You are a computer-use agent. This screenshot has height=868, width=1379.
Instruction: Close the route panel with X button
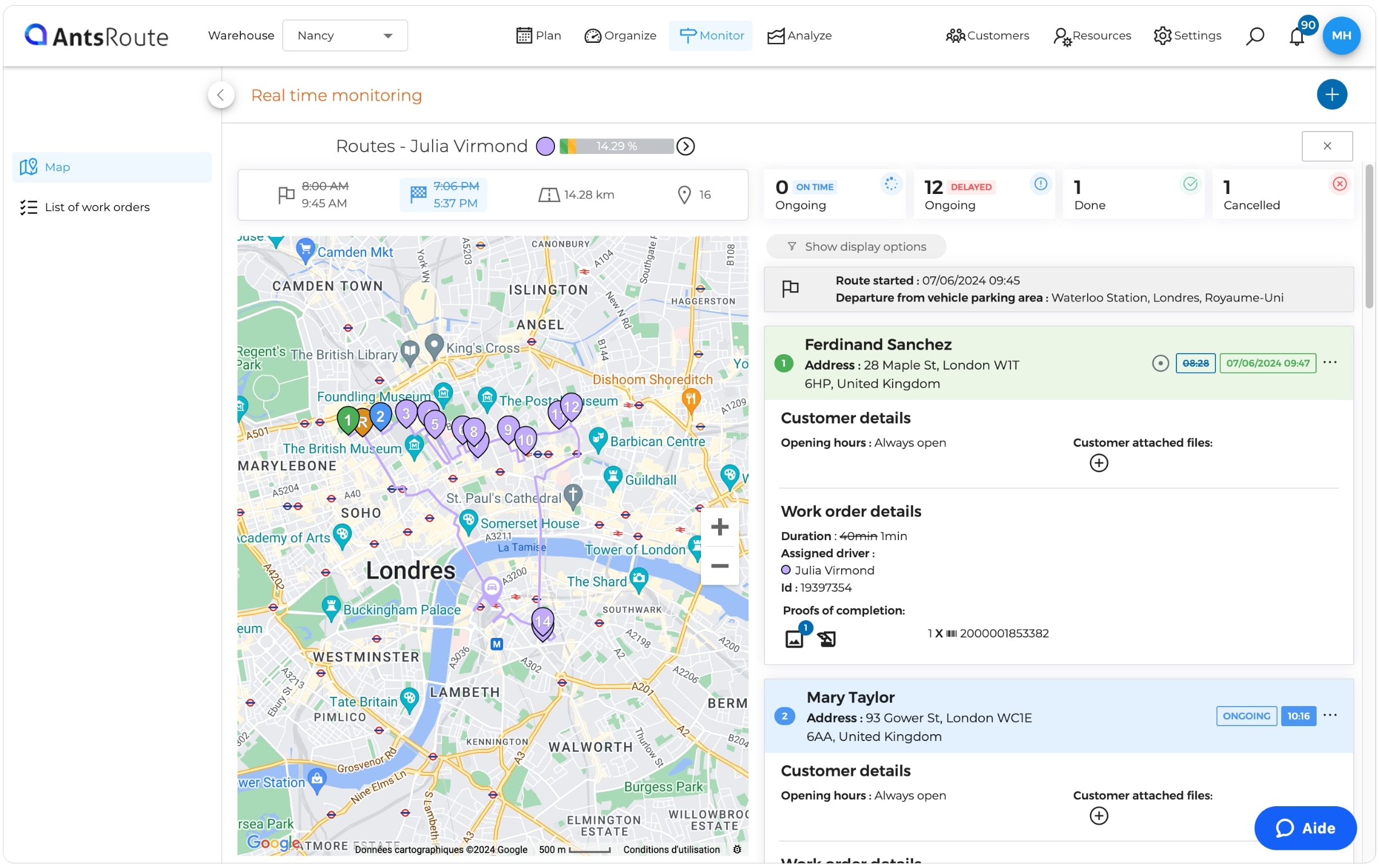(1326, 146)
